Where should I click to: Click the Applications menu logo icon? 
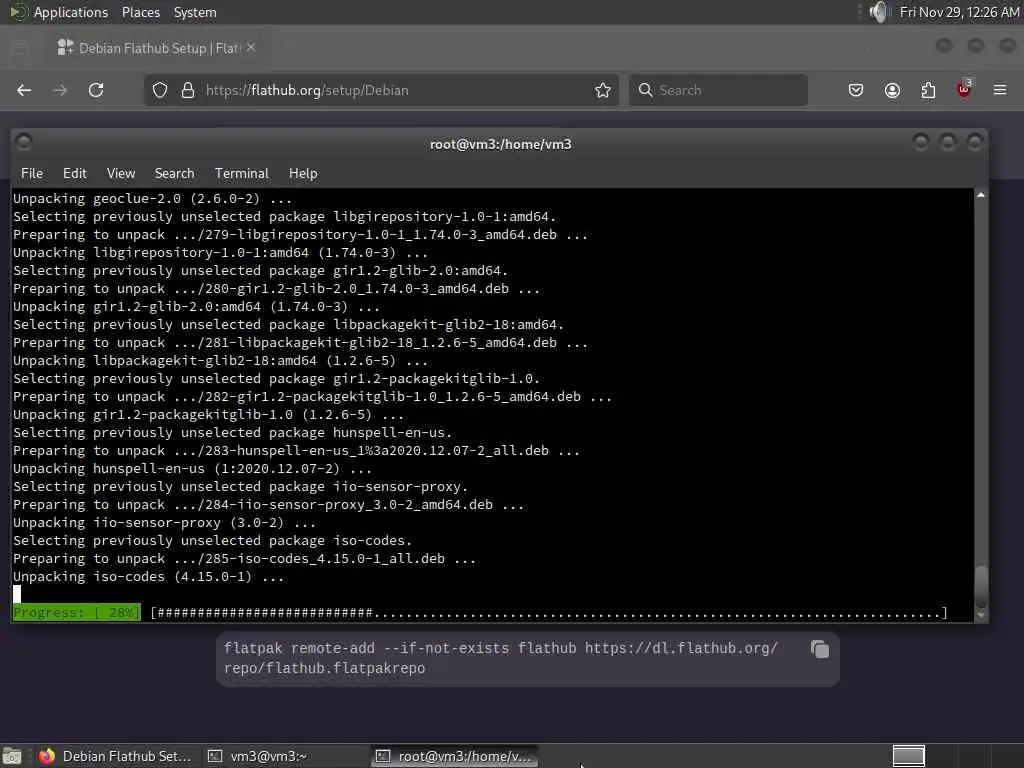point(18,12)
